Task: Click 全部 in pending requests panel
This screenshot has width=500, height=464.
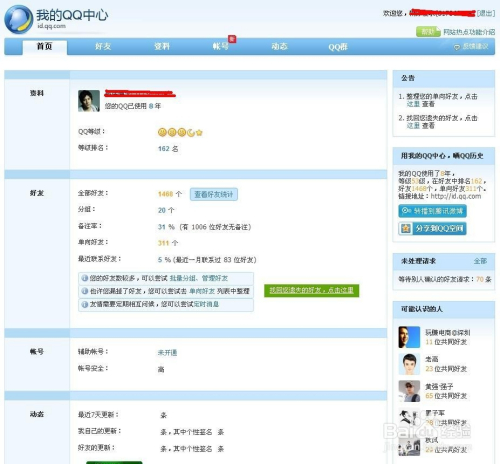Action: [480, 261]
